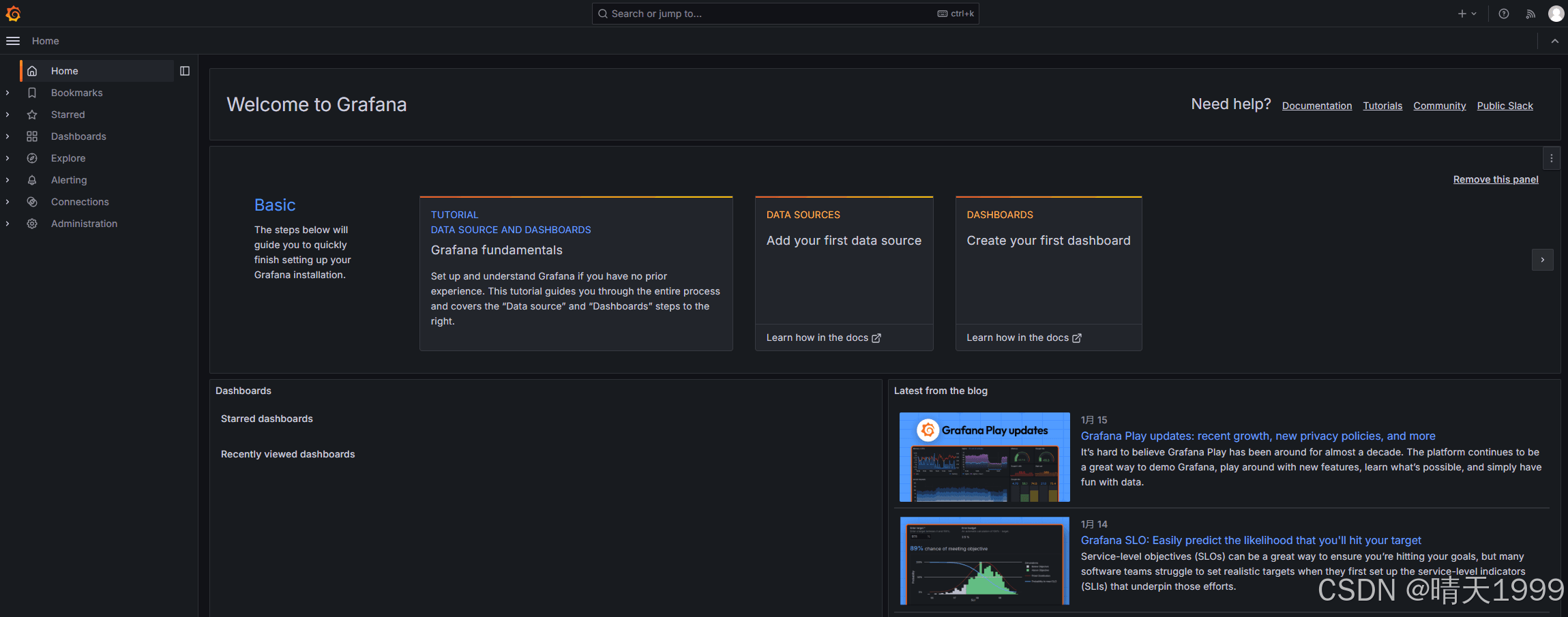Click Learn how in the docs for data sources

(x=823, y=338)
